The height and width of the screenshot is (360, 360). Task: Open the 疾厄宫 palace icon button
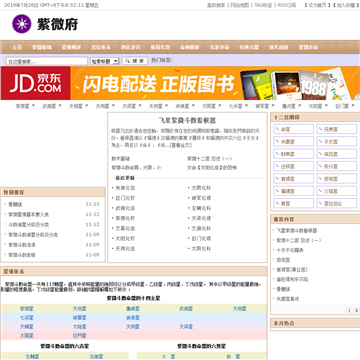pyautogui.click(x=337, y=154)
